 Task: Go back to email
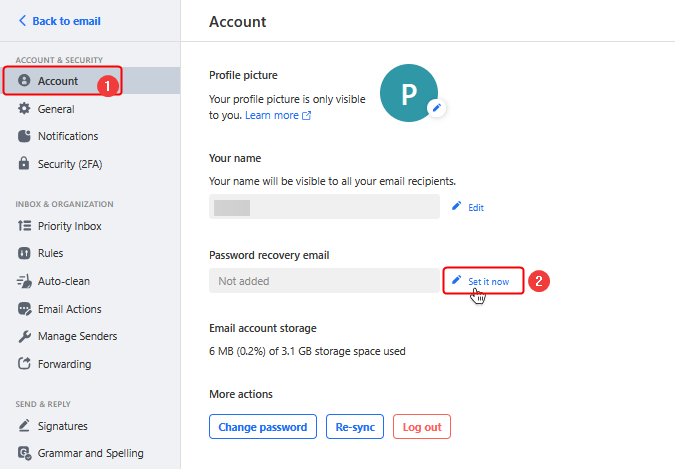pyautogui.click(x=59, y=21)
